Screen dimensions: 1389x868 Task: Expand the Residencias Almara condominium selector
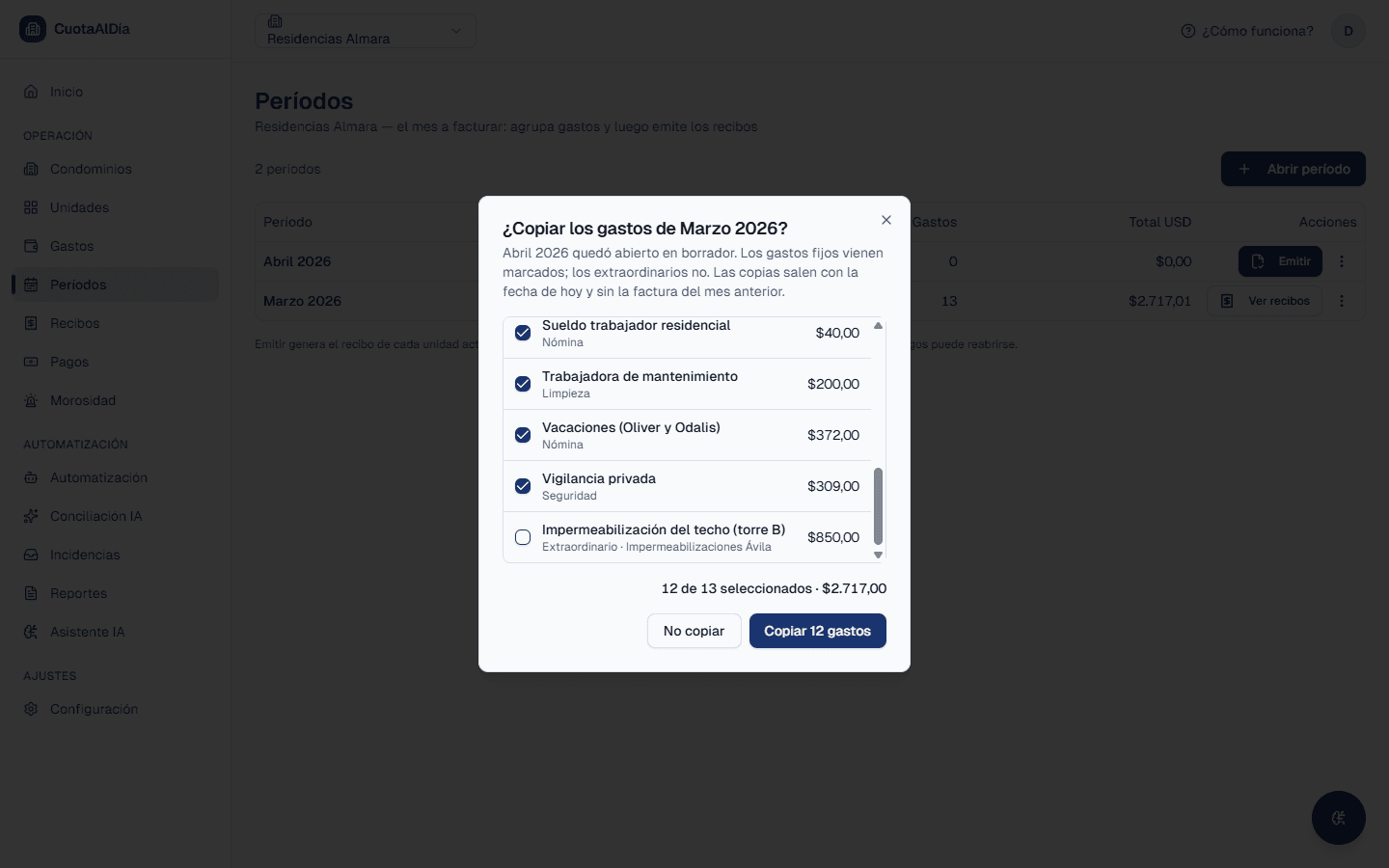(366, 31)
